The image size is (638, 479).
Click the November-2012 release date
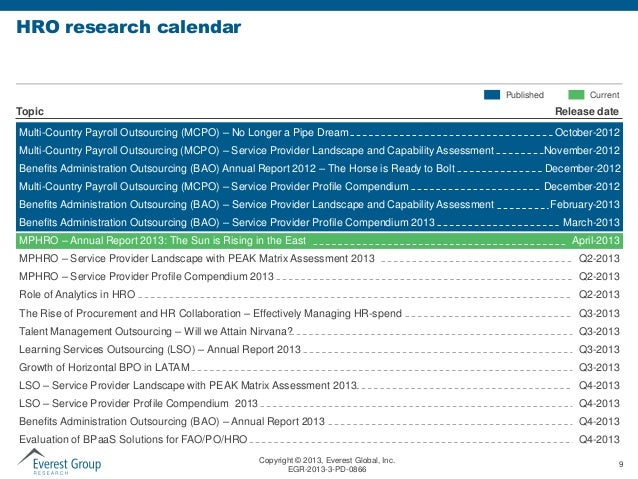[582, 150]
